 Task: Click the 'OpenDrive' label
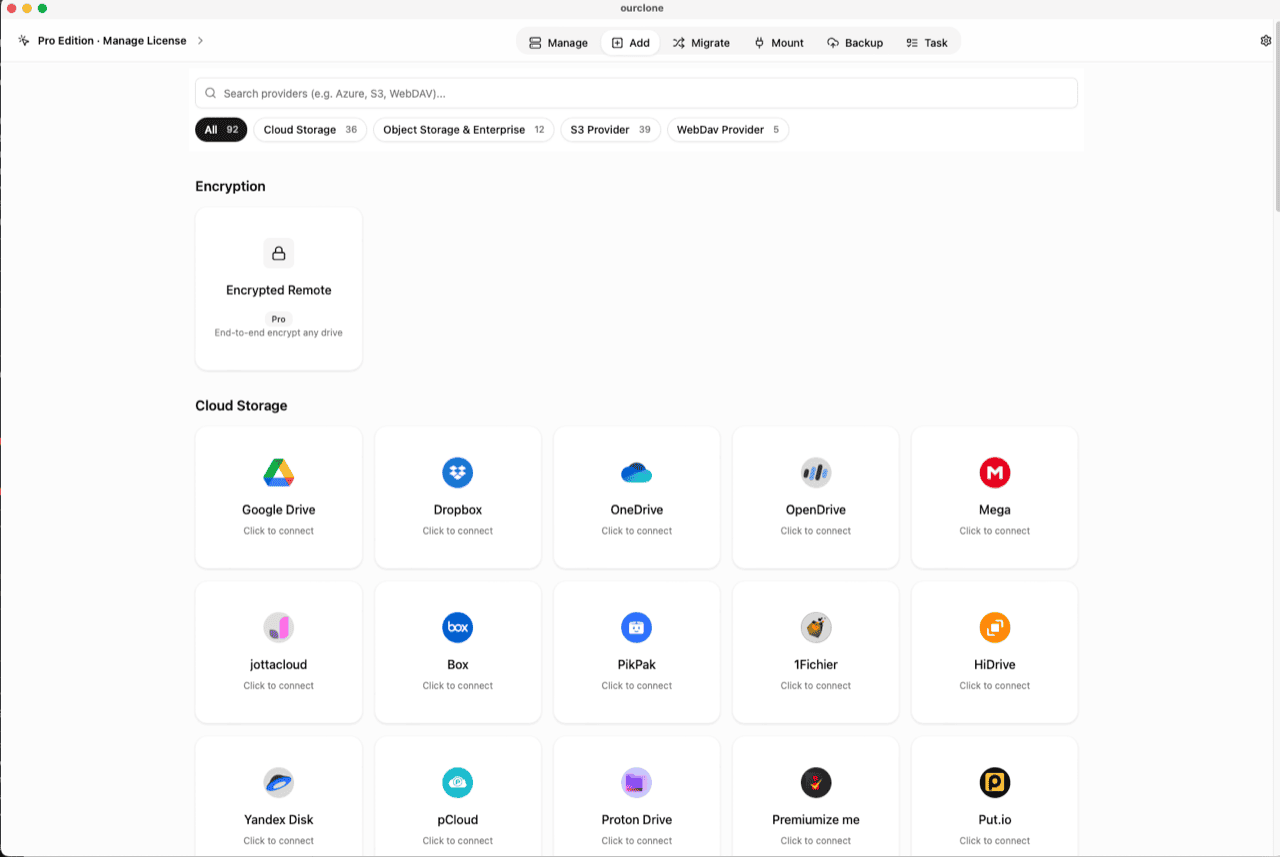coord(816,510)
